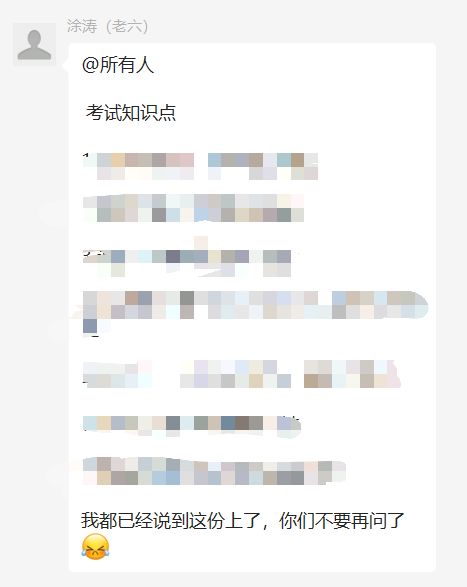The image size is (467, 587).
Task: Click the sender name 涂涛（老六）
Action: click(x=107, y=26)
